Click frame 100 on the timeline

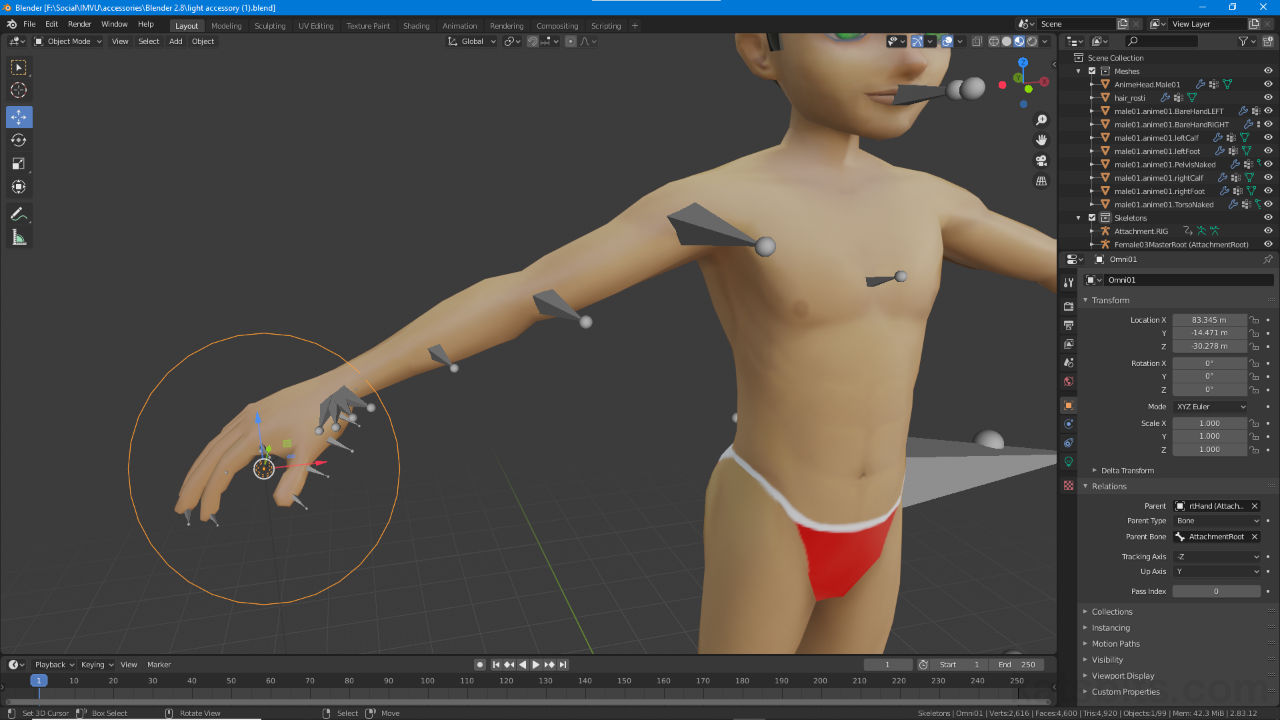click(428, 681)
